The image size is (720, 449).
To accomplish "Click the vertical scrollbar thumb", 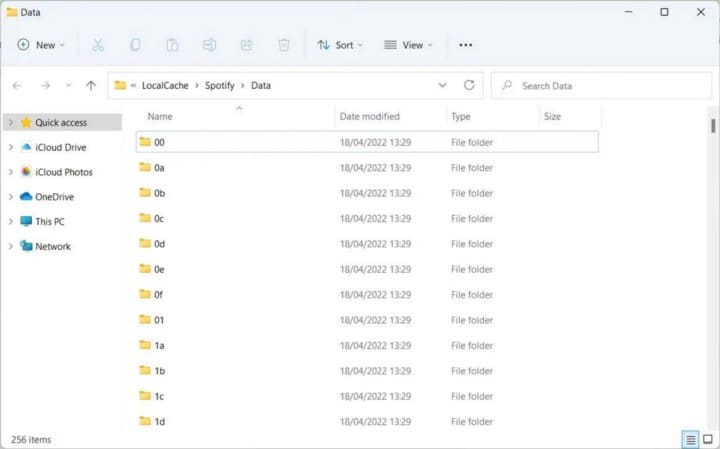I will [713, 126].
